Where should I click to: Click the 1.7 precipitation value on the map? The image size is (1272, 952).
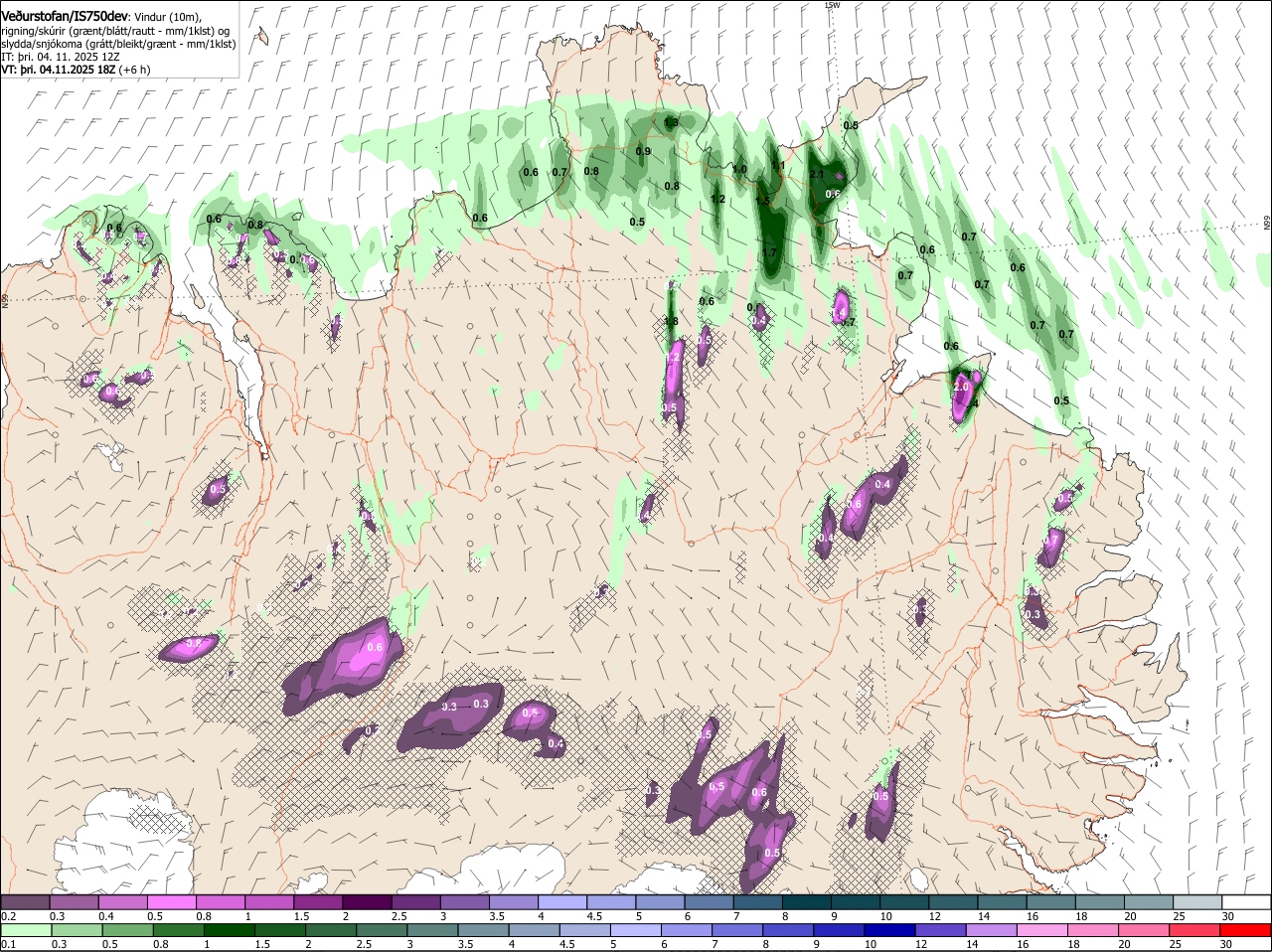coord(769,253)
